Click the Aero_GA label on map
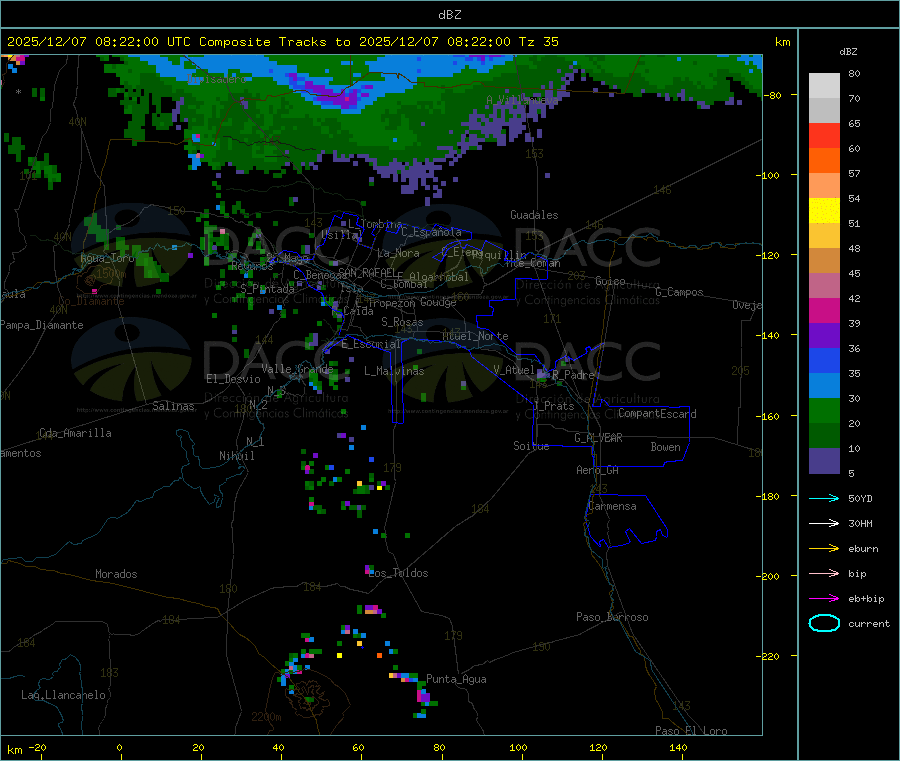The image size is (900, 761). click(598, 470)
